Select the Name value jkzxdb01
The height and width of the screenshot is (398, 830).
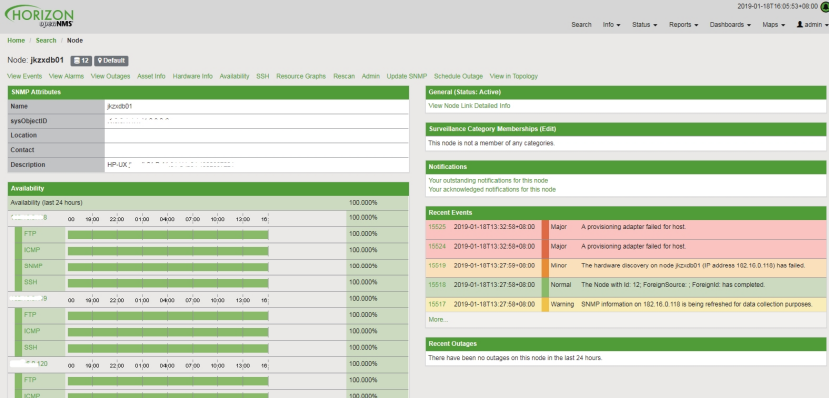(120, 107)
